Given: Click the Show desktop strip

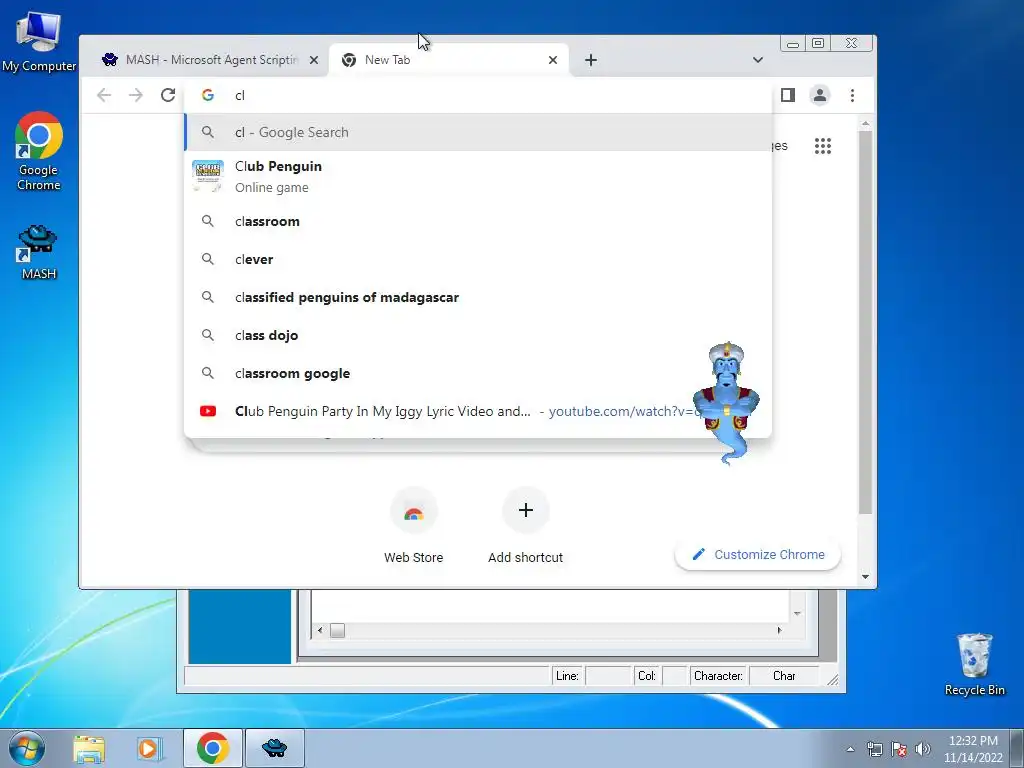Looking at the screenshot, I should [x=1017, y=748].
